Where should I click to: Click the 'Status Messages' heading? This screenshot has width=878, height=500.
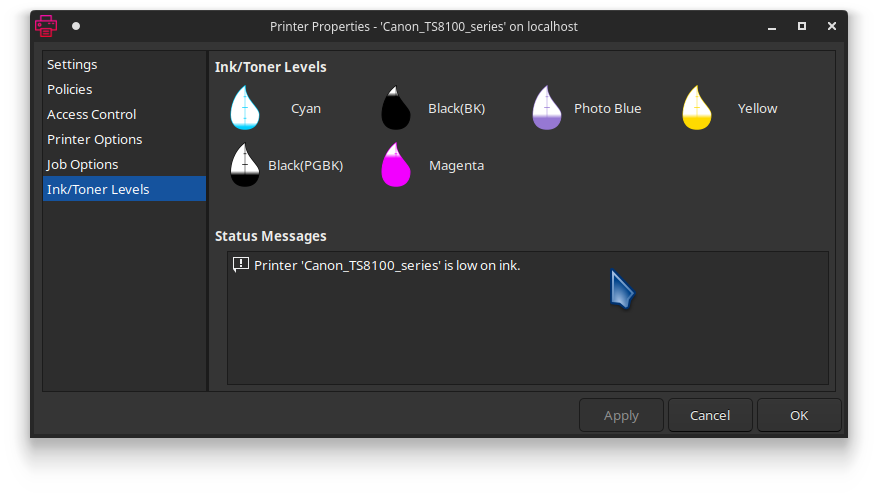coord(270,236)
